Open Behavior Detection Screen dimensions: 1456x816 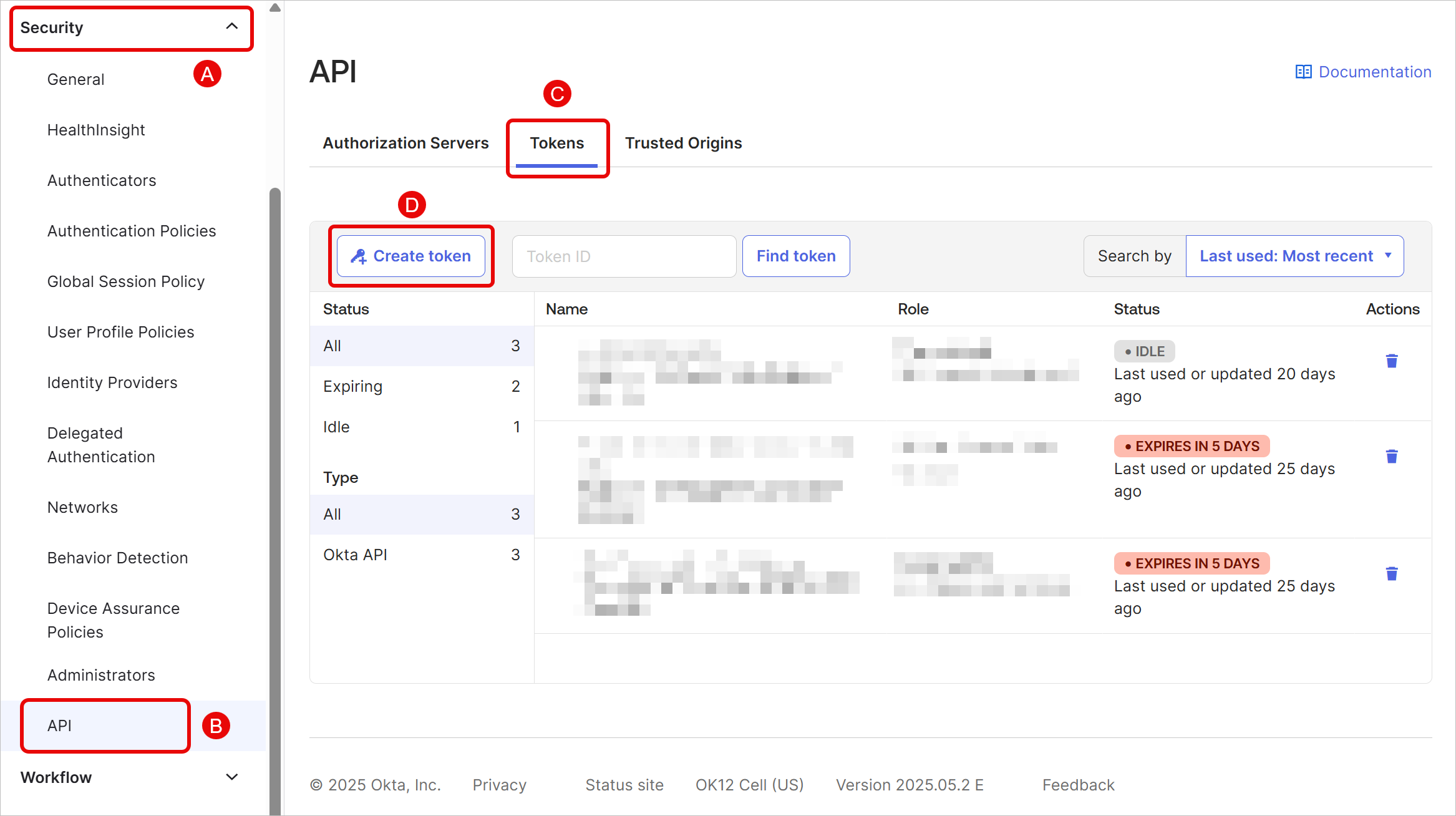pyautogui.click(x=118, y=558)
